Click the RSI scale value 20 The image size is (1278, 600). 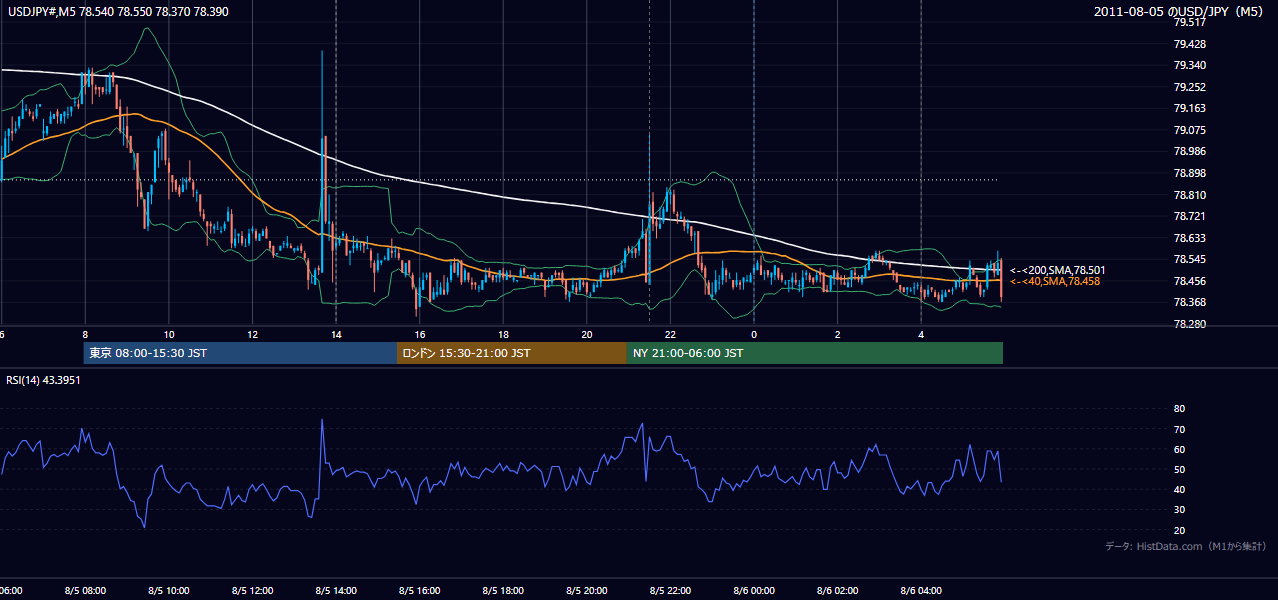coord(1179,530)
